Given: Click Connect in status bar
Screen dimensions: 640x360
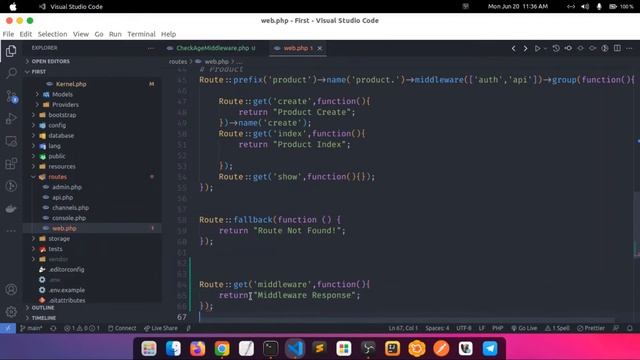Looking at the screenshot, I should (x=122, y=328).
